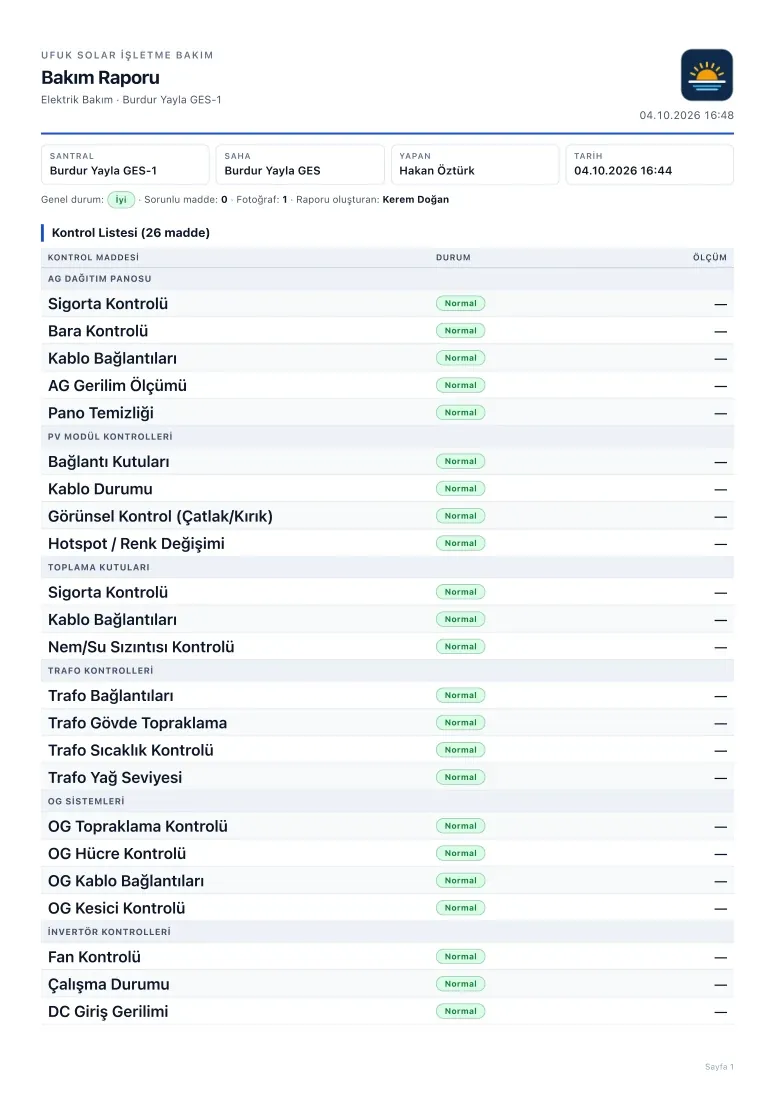Click the Görünsel Kontrol (Çatlak/Kırık) row
This screenshot has width=774, height=1095.
(387, 516)
